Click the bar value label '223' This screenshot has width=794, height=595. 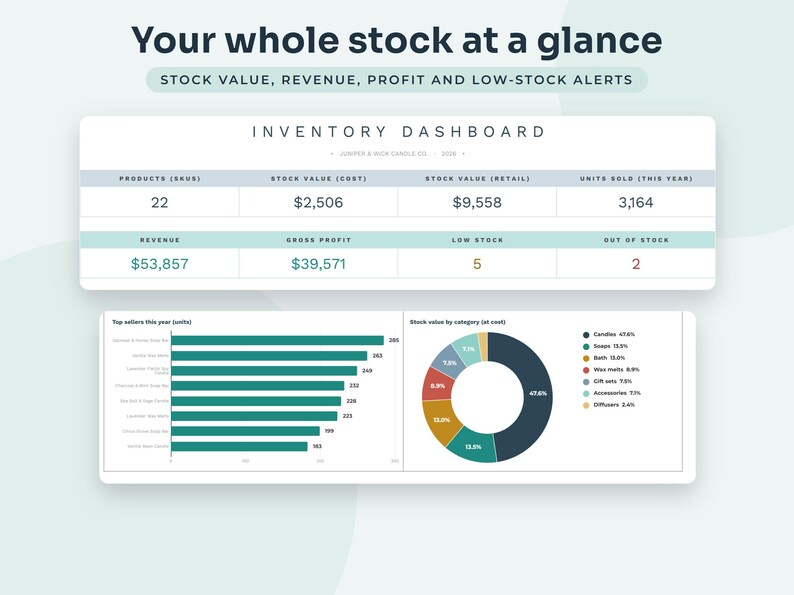(347, 416)
